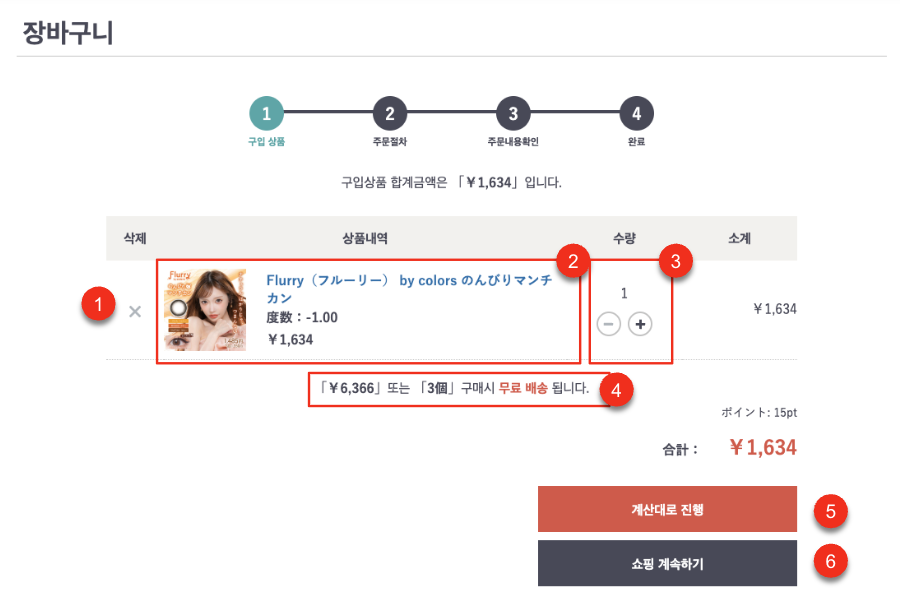The width and height of the screenshot is (900, 605).
Task: Select step 3 주문내용확인 circle
Action: tap(513, 114)
